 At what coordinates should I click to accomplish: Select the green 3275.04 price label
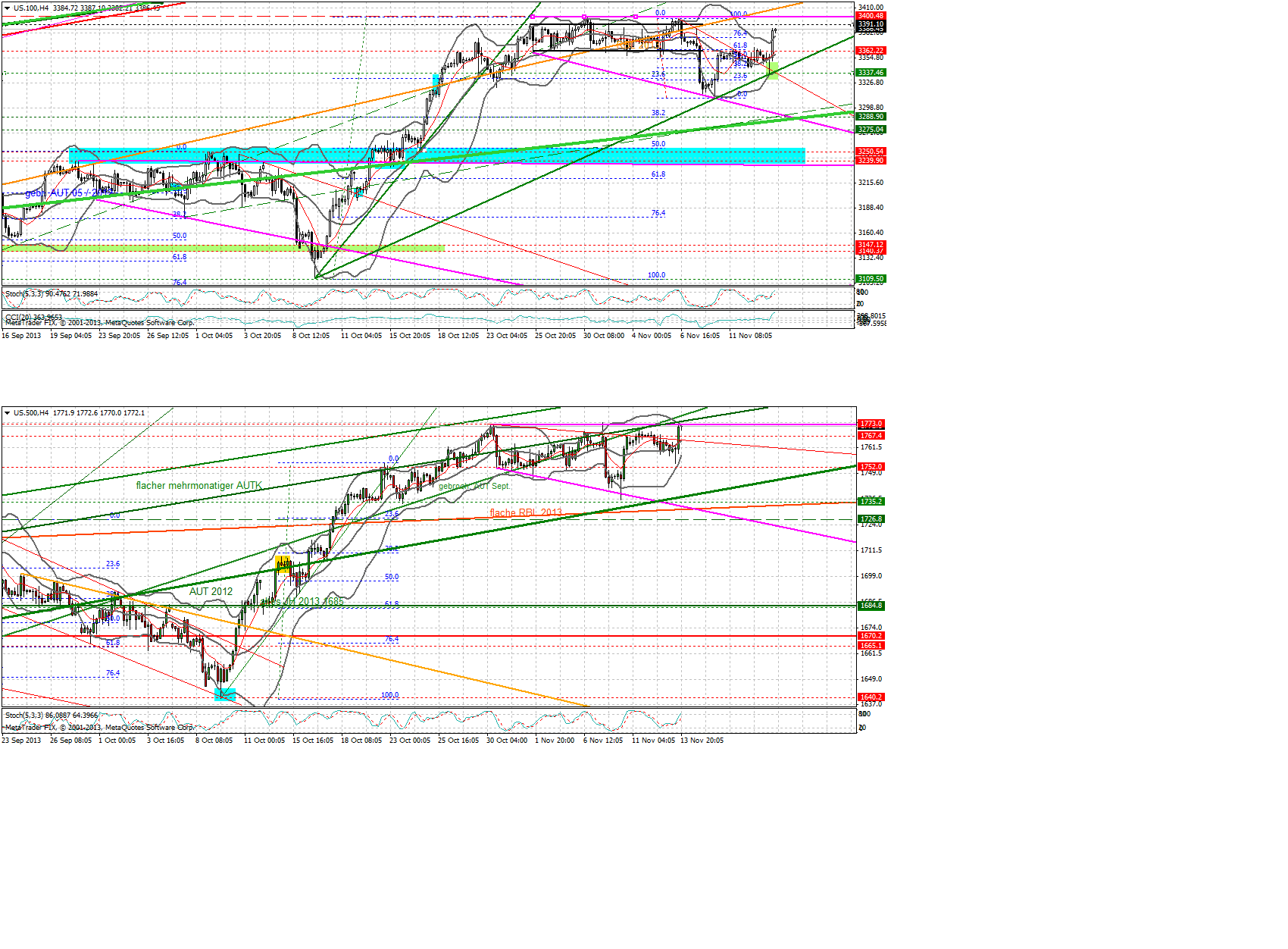[871, 130]
